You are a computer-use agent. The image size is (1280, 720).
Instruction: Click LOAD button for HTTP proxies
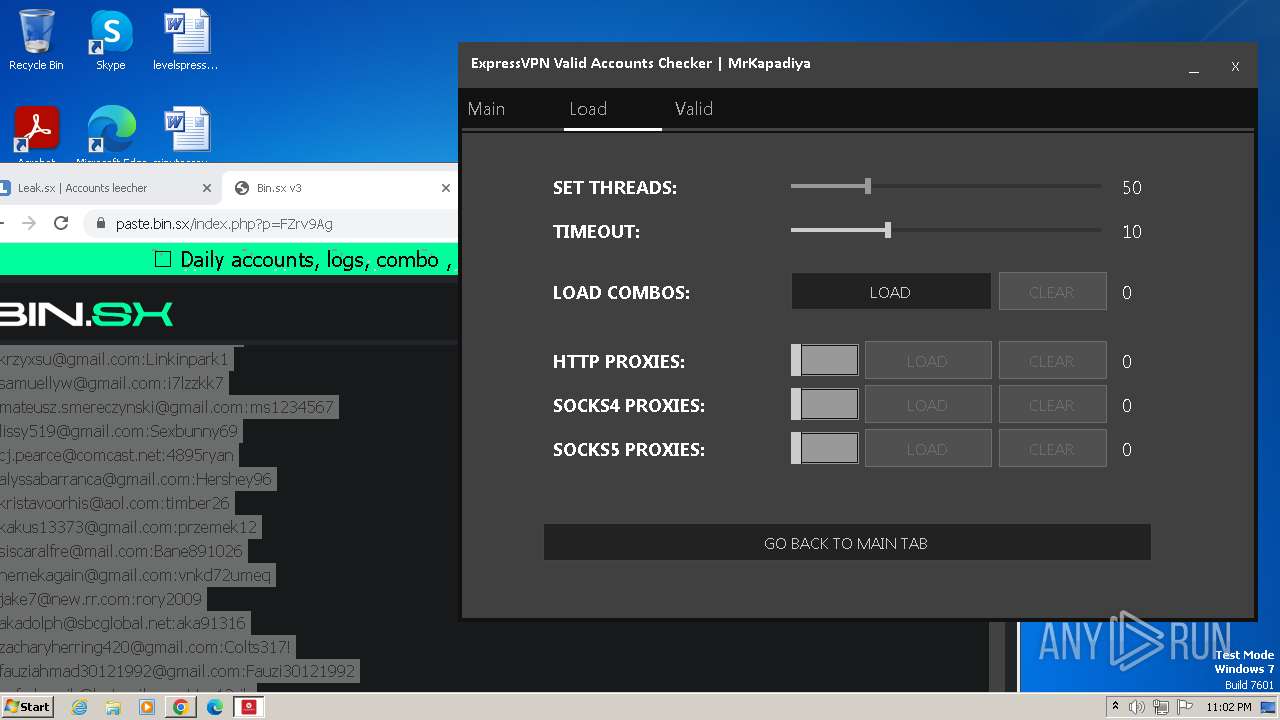click(927, 361)
